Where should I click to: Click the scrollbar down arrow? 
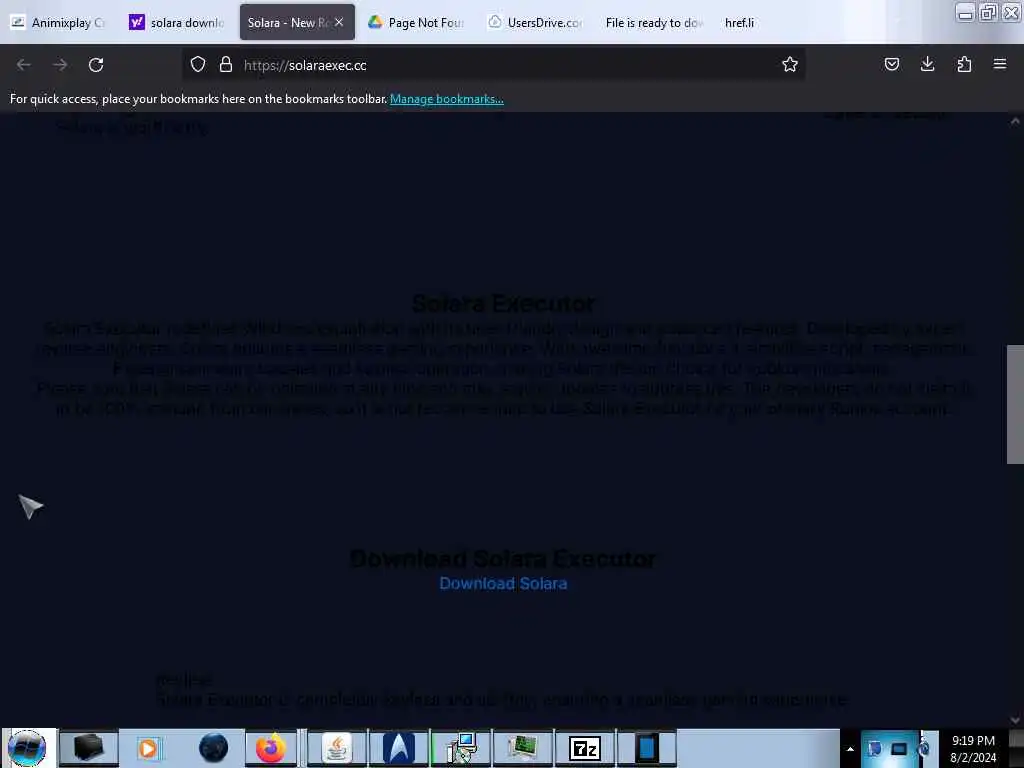point(1015,720)
